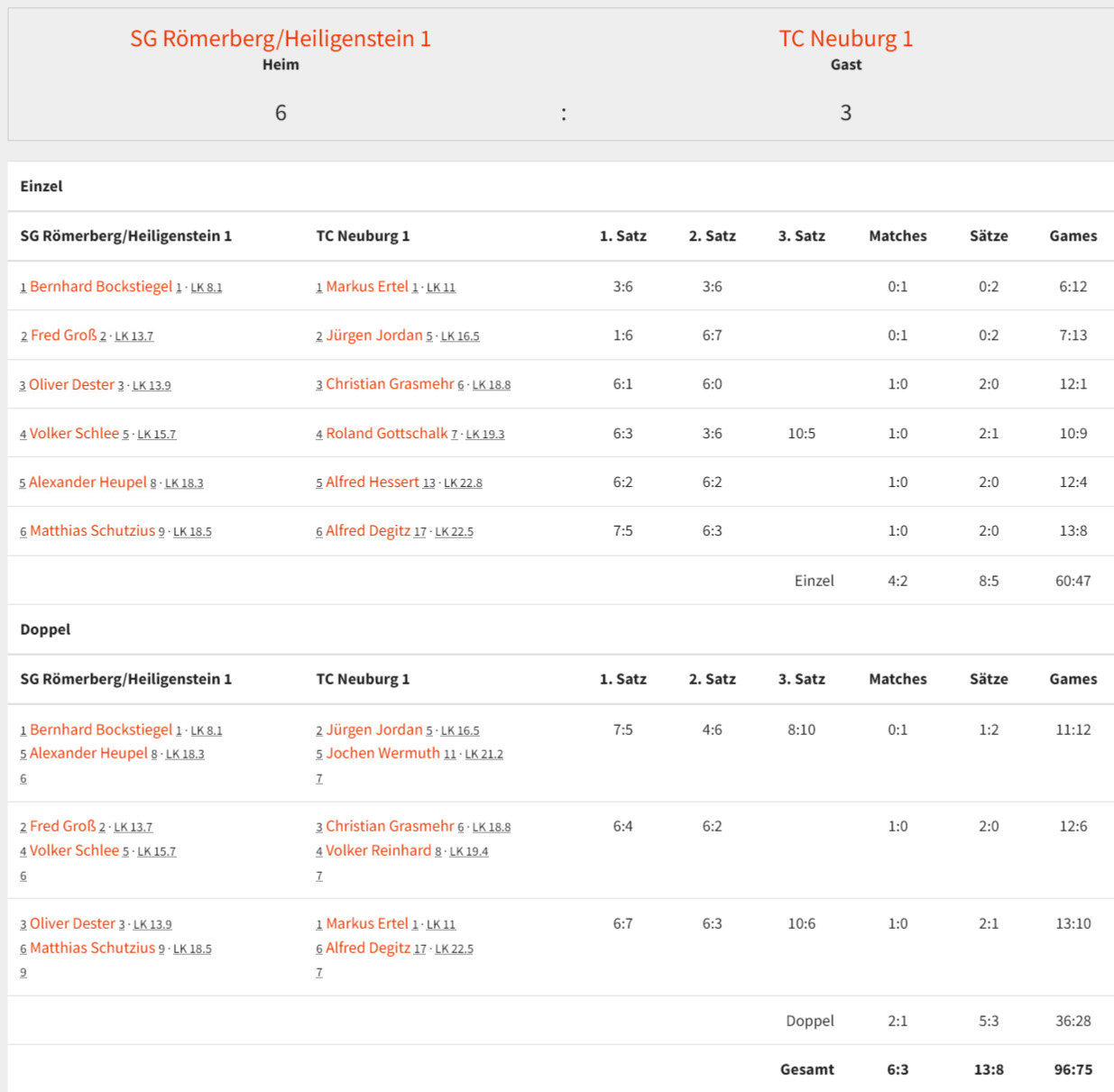Image resolution: width=1114 pixels, height=1092 pixels.
Task: Click Bernhard Bockstiegel in the Doppel table
Action: click(101, 730)
